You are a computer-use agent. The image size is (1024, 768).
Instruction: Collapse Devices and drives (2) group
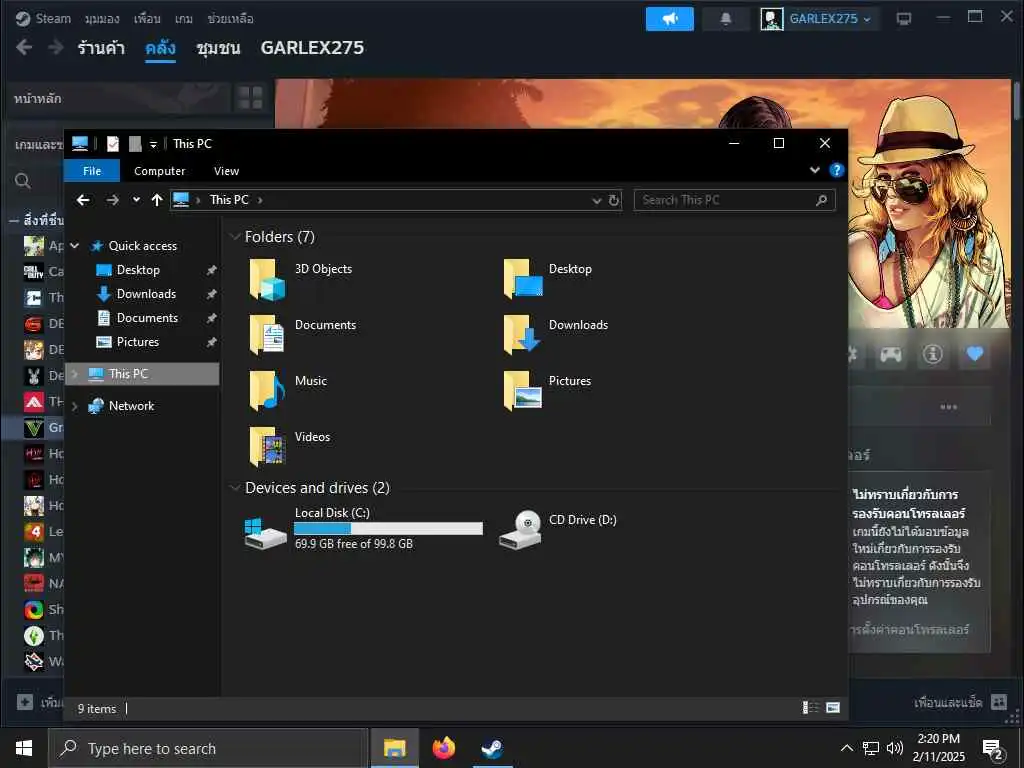coord(234,488)
